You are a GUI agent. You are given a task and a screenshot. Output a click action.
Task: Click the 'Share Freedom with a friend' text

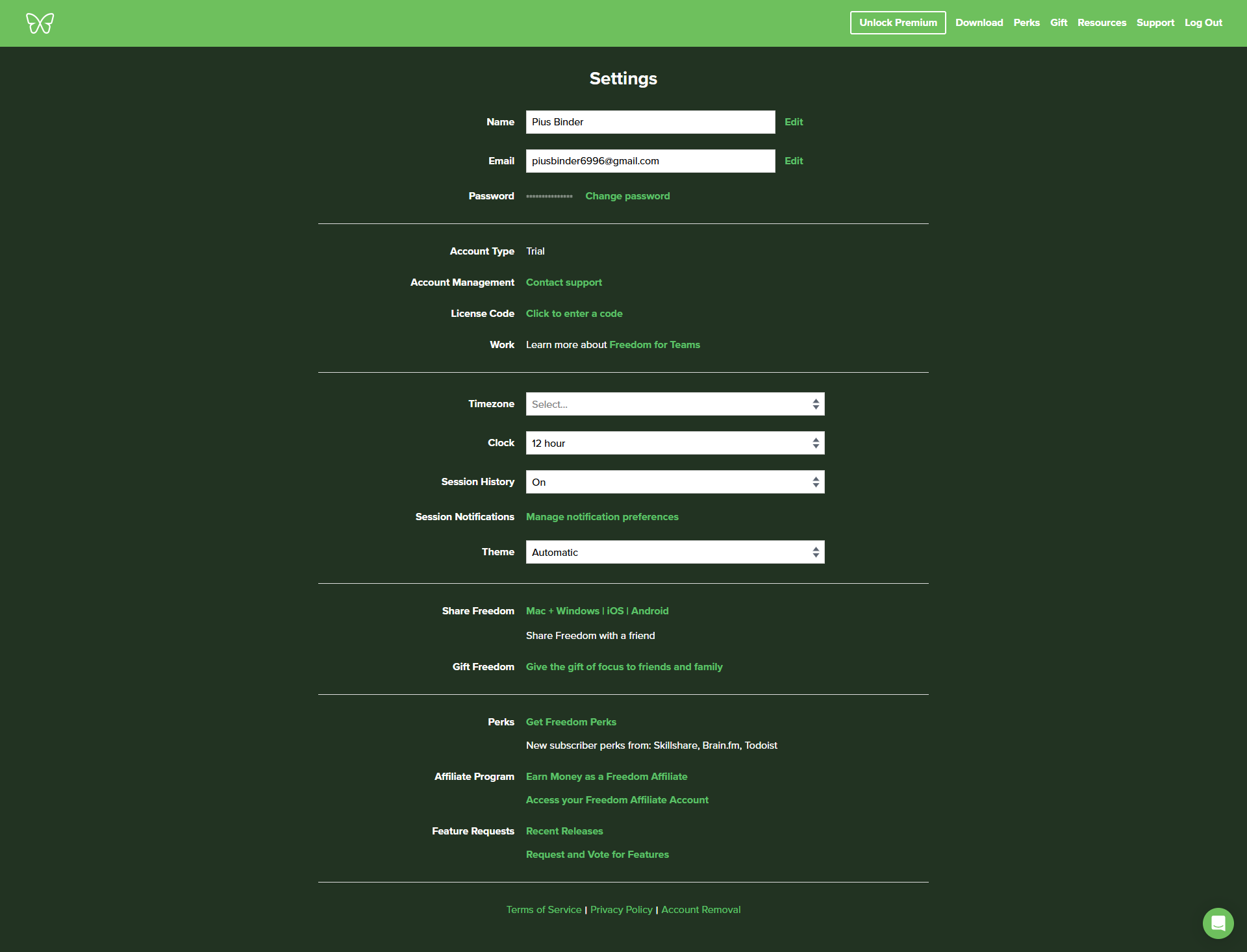coord(590,636)
